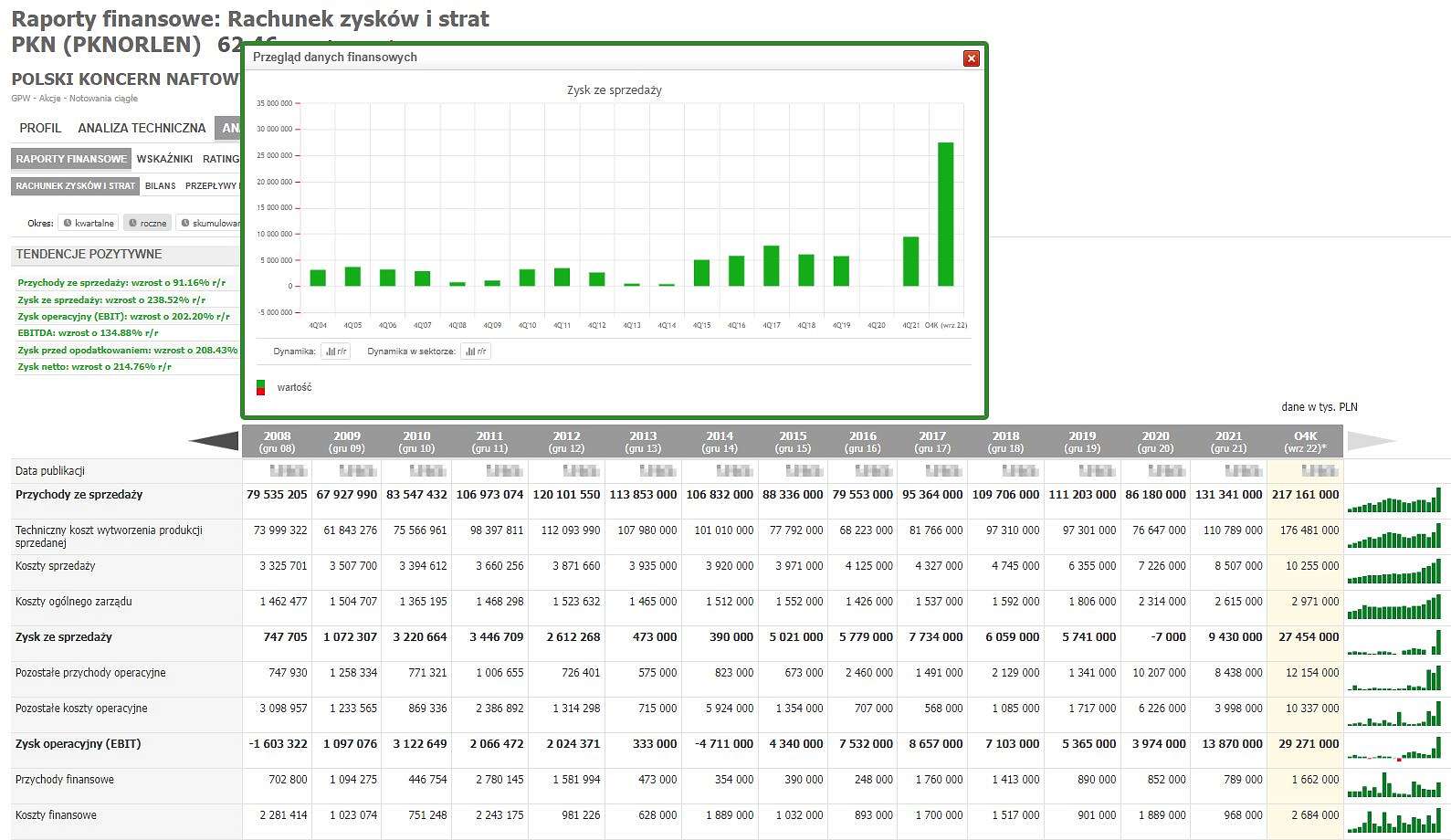Click the -4 711 000 EBIT value for 2014
This screenshot has width=1451, height=840.
coord(724,744)
